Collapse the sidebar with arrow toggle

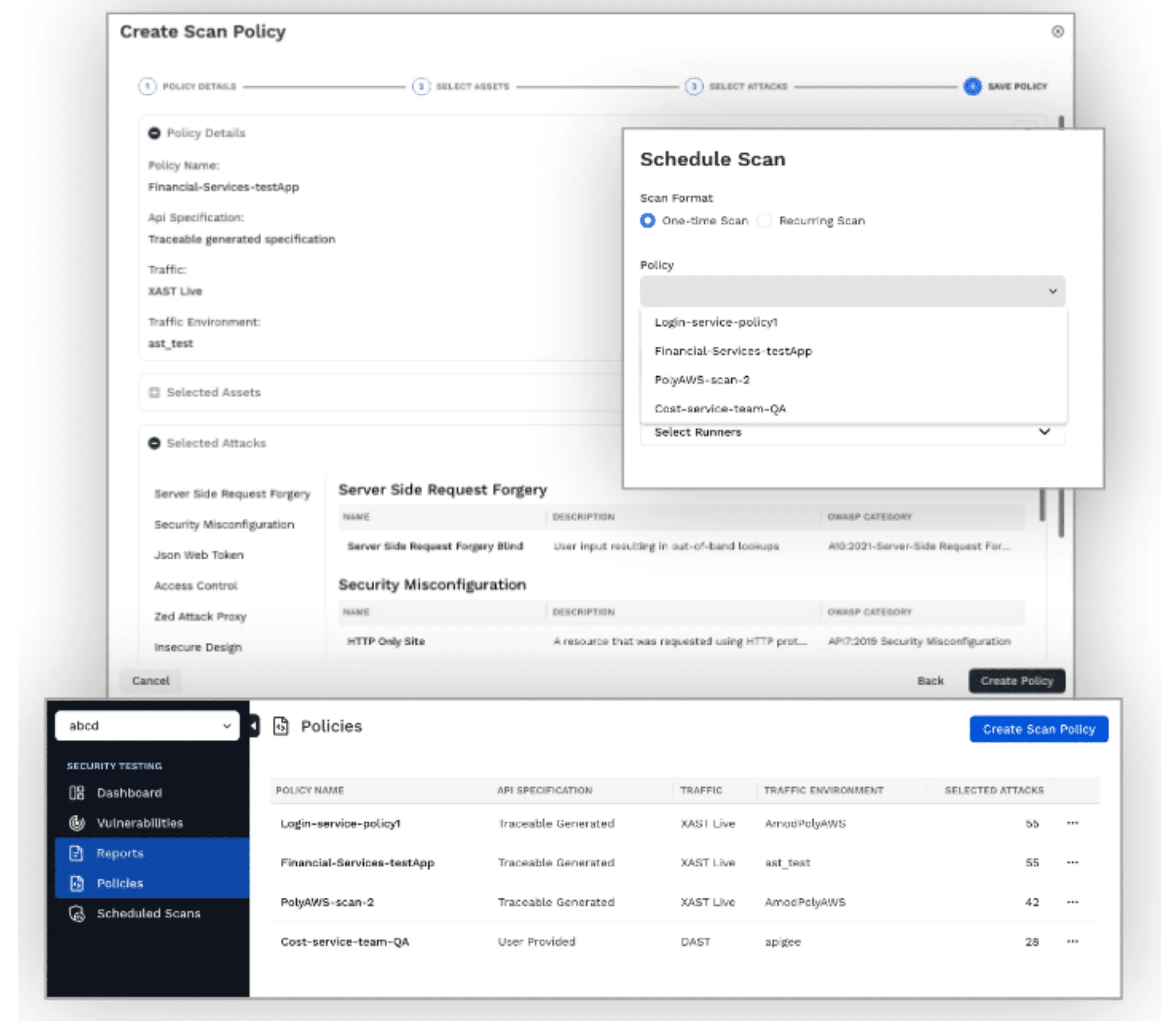point(254,726)
